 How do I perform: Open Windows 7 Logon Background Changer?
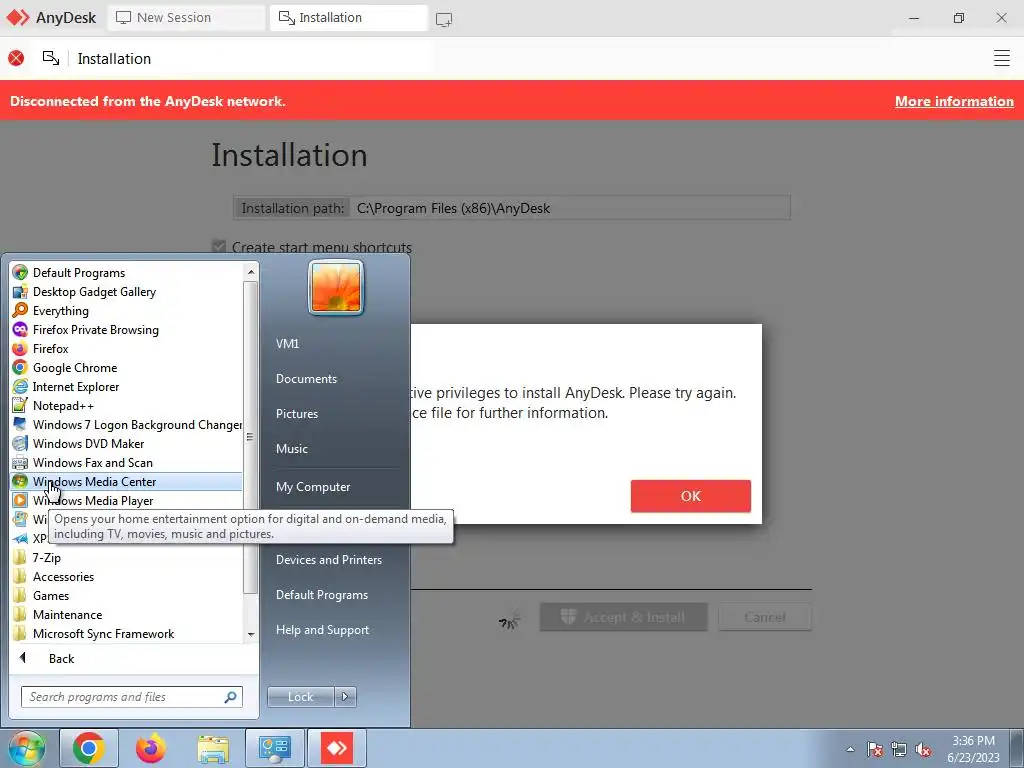coord(126,424)
